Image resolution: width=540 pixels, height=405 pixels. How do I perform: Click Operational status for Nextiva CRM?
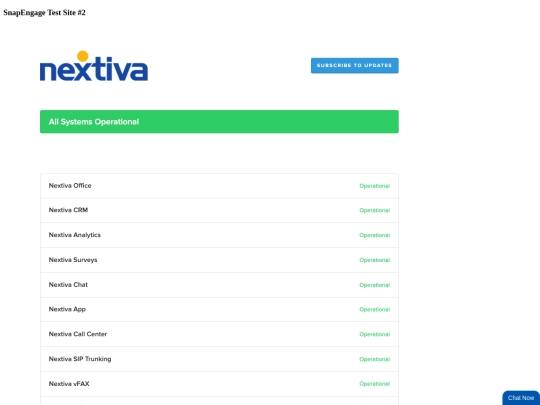tap(375, 210)
